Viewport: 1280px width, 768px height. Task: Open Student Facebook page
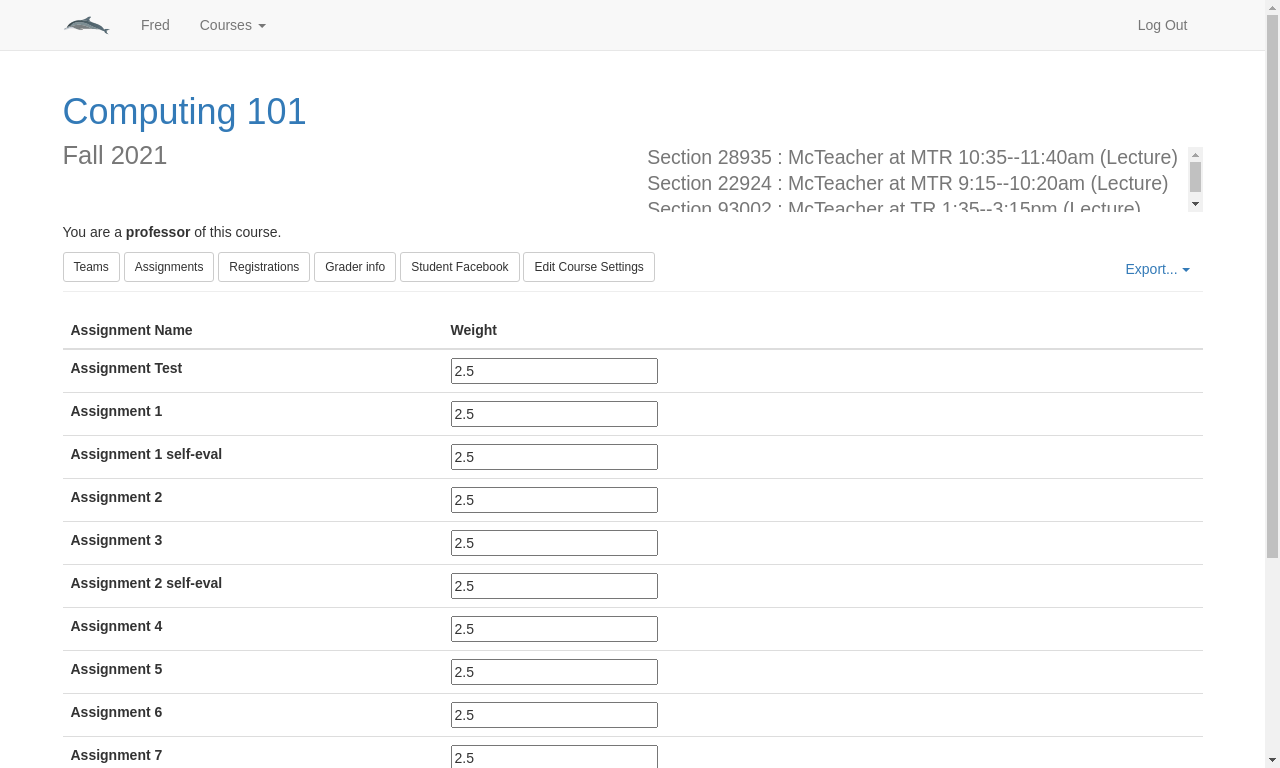click(x=460, y=267)
